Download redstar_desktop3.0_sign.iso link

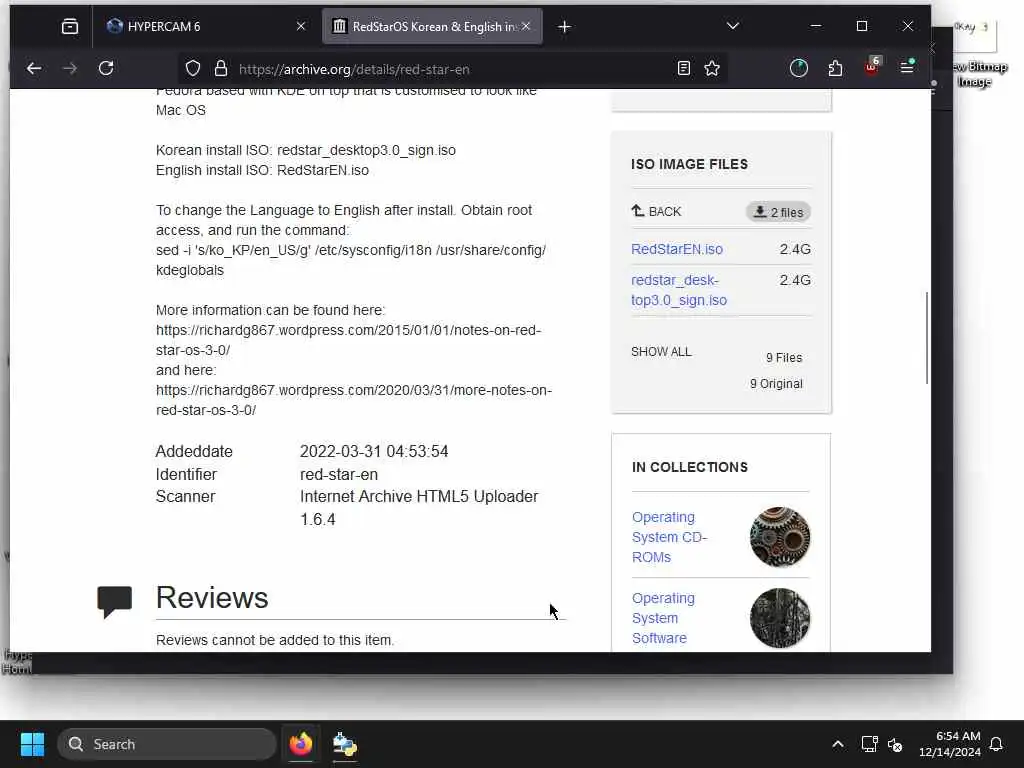pyautogui.click(x=679, y=290)
